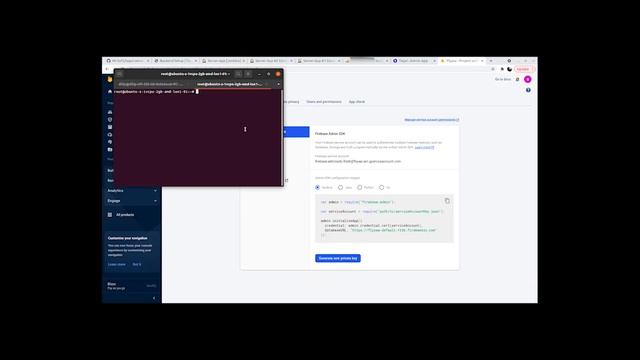Screen dimensions: 640x360
Task: Select the Java configuration snippet radio
Action: [340, 187]
